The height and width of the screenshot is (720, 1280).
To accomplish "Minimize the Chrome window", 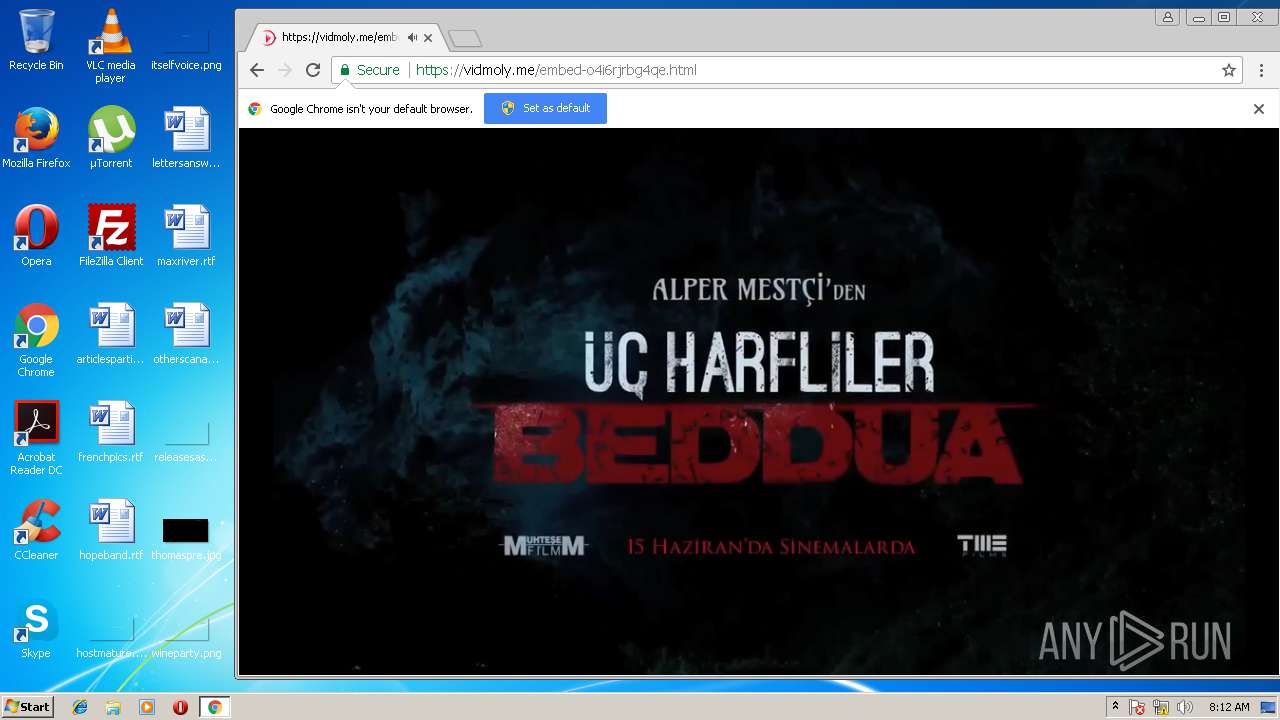I will click(x=1198, y=17).
